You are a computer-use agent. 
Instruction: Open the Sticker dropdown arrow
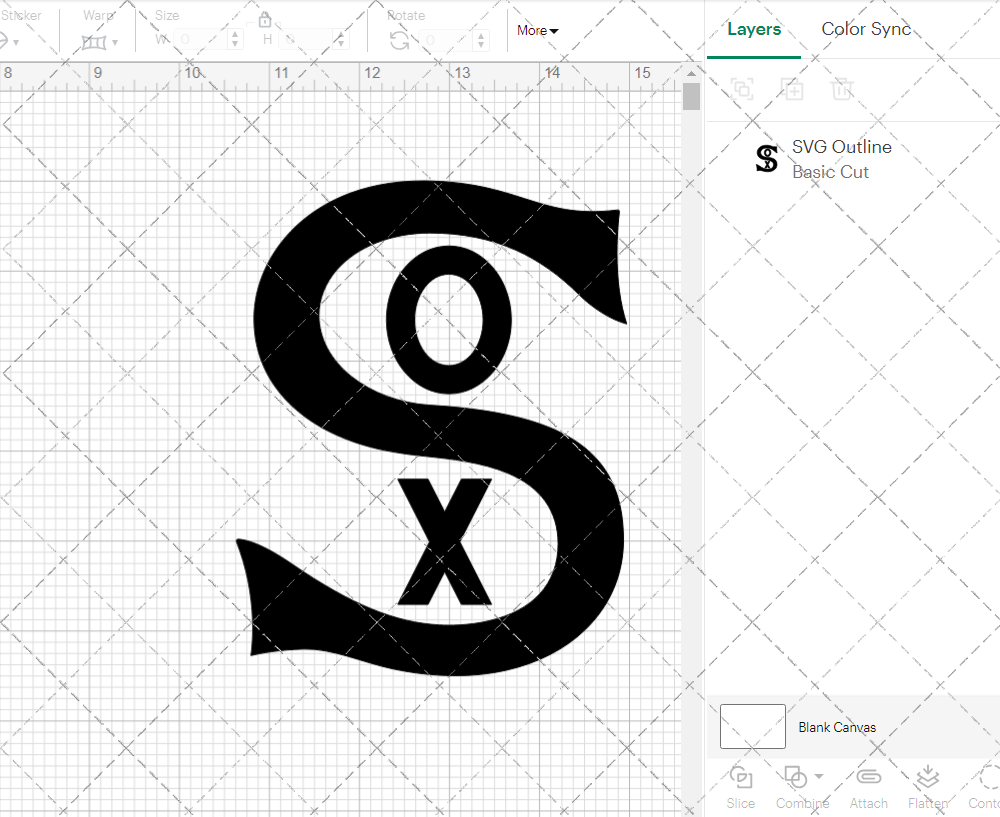[16, 43]
